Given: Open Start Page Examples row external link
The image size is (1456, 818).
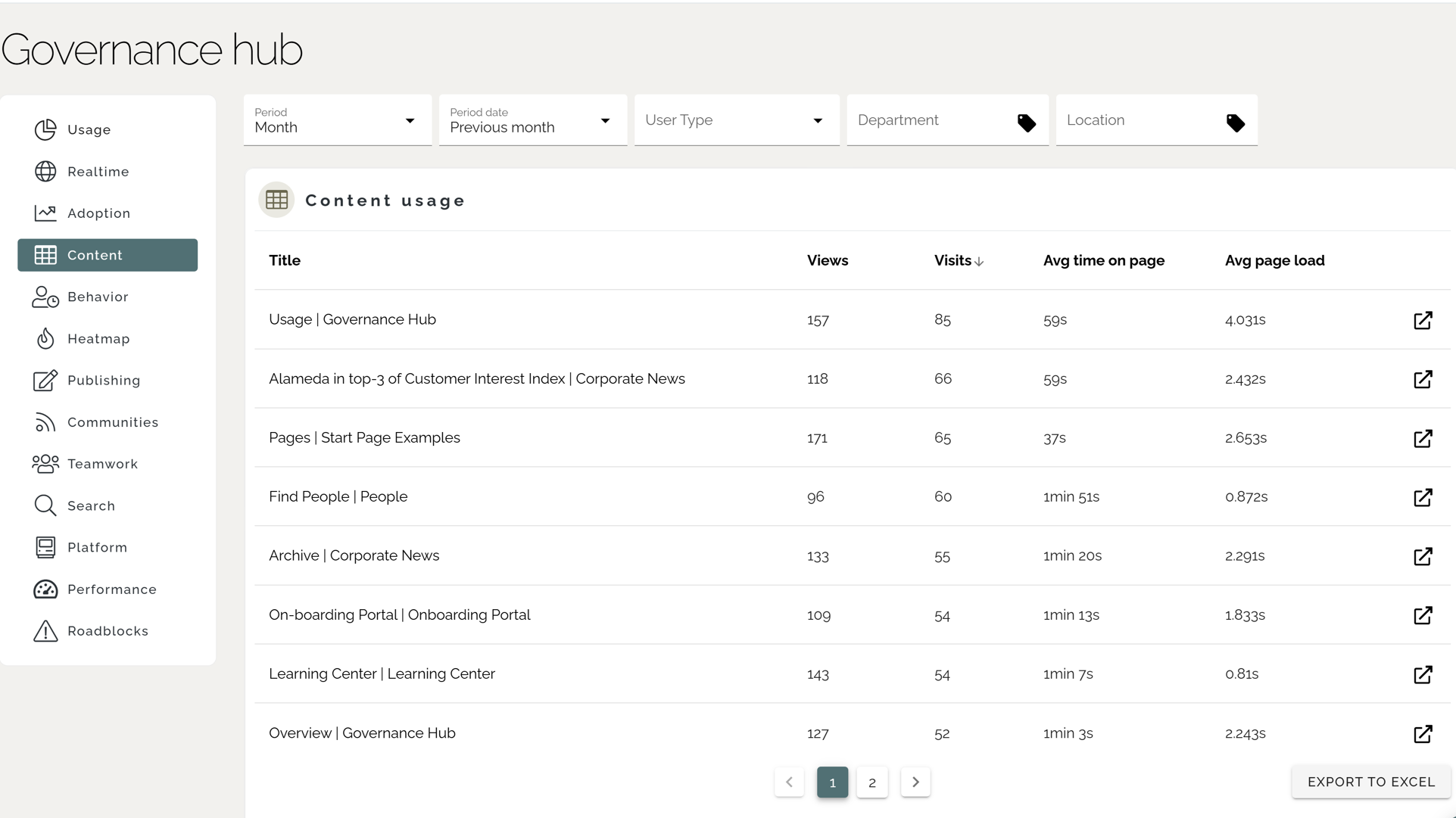Looking at the screenshot, I should click(x=1423, y=438).
